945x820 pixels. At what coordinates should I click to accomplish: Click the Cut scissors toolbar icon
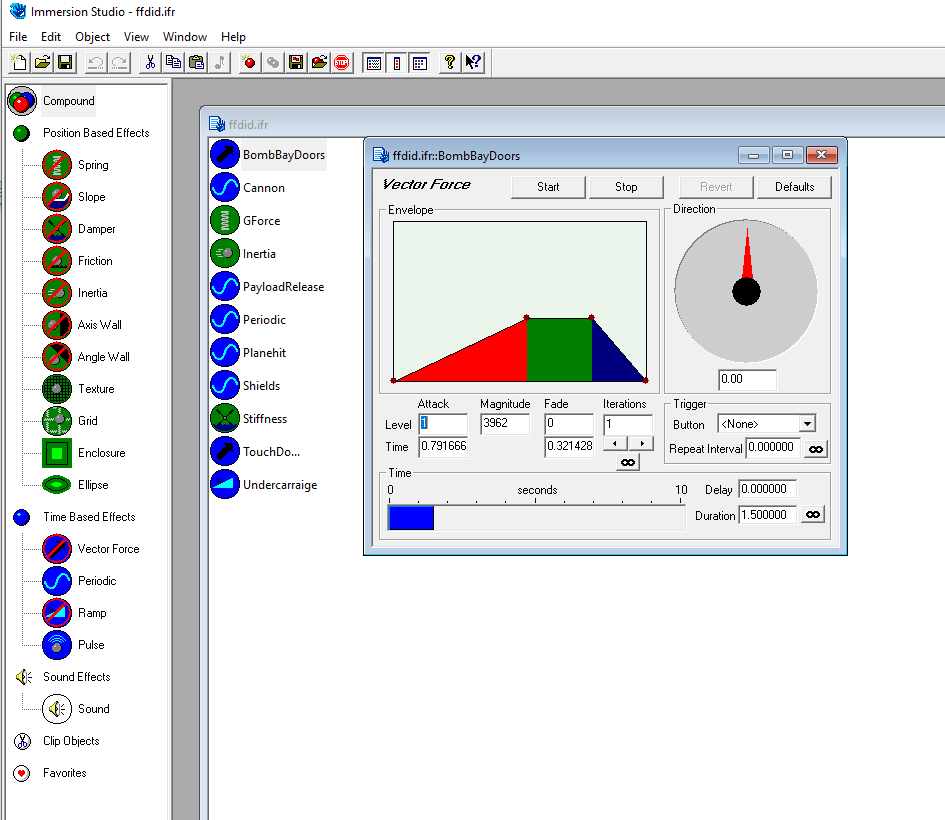150,62
